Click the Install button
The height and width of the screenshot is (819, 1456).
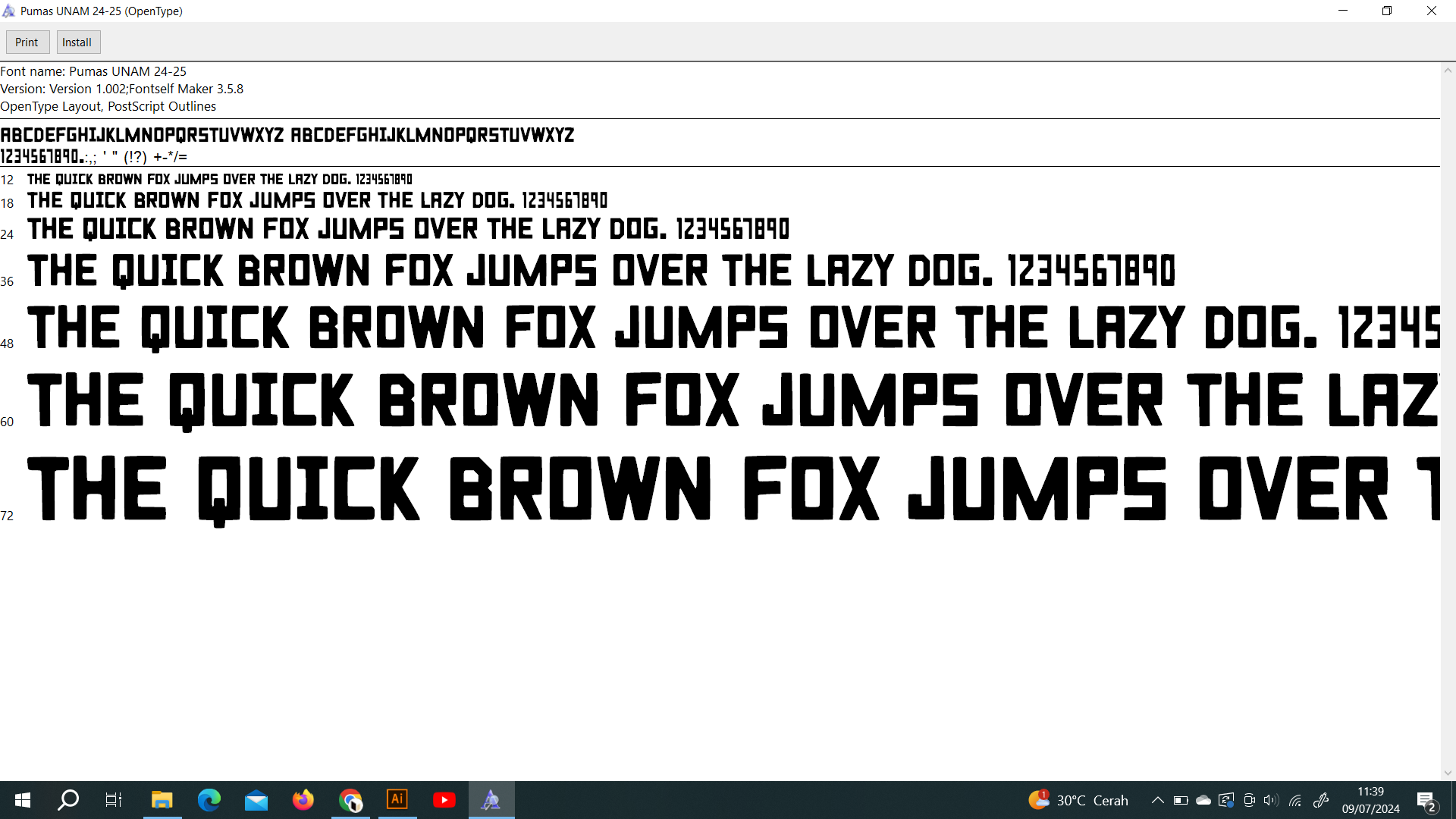point(77,42)
